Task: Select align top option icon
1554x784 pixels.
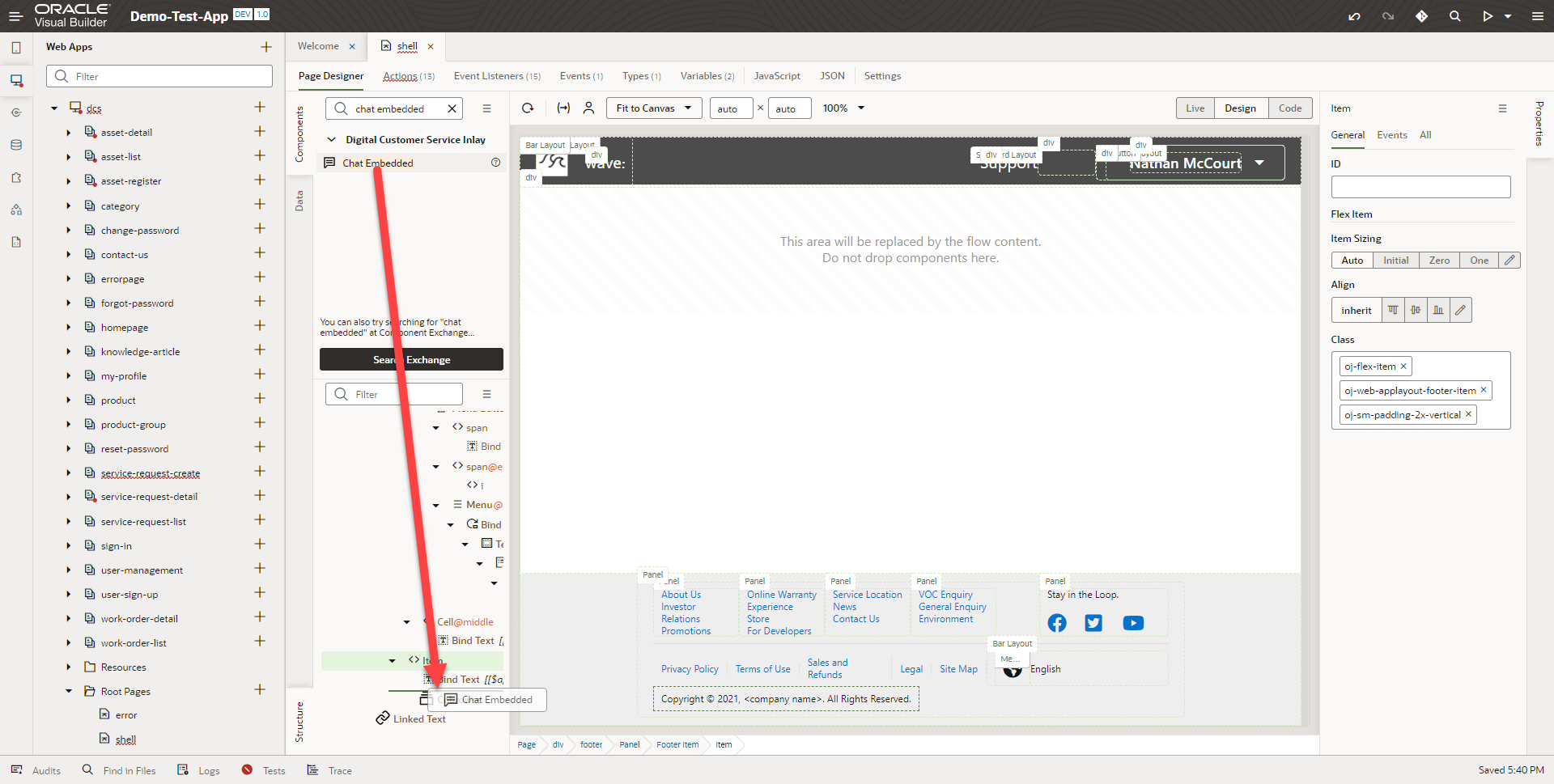Action: [1392, 311]
